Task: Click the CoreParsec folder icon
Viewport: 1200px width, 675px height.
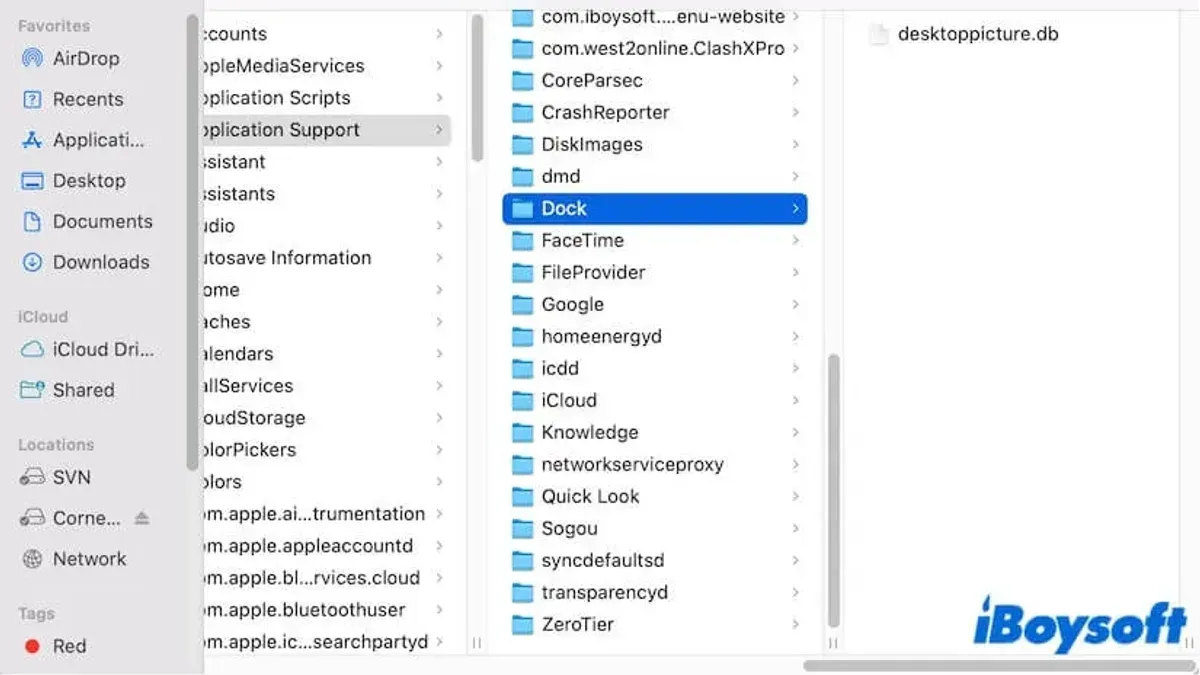Action: (522, 80)
